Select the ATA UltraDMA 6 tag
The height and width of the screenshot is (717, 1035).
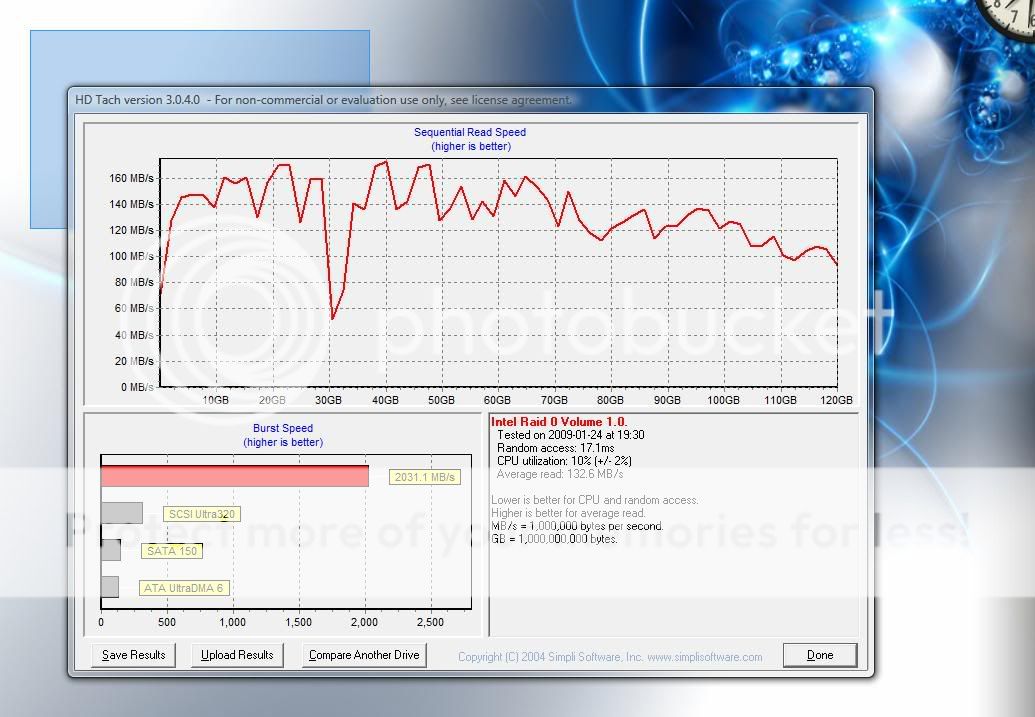[x=184, y=587]
